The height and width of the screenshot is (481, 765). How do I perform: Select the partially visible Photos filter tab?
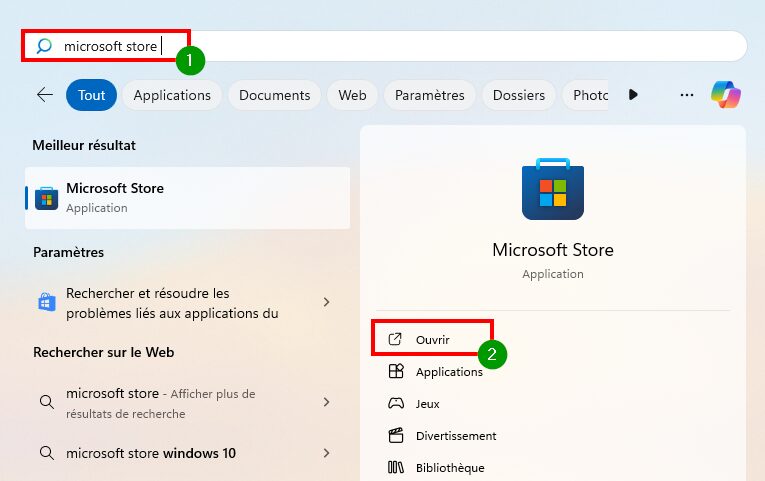click(x=585, y=95)
